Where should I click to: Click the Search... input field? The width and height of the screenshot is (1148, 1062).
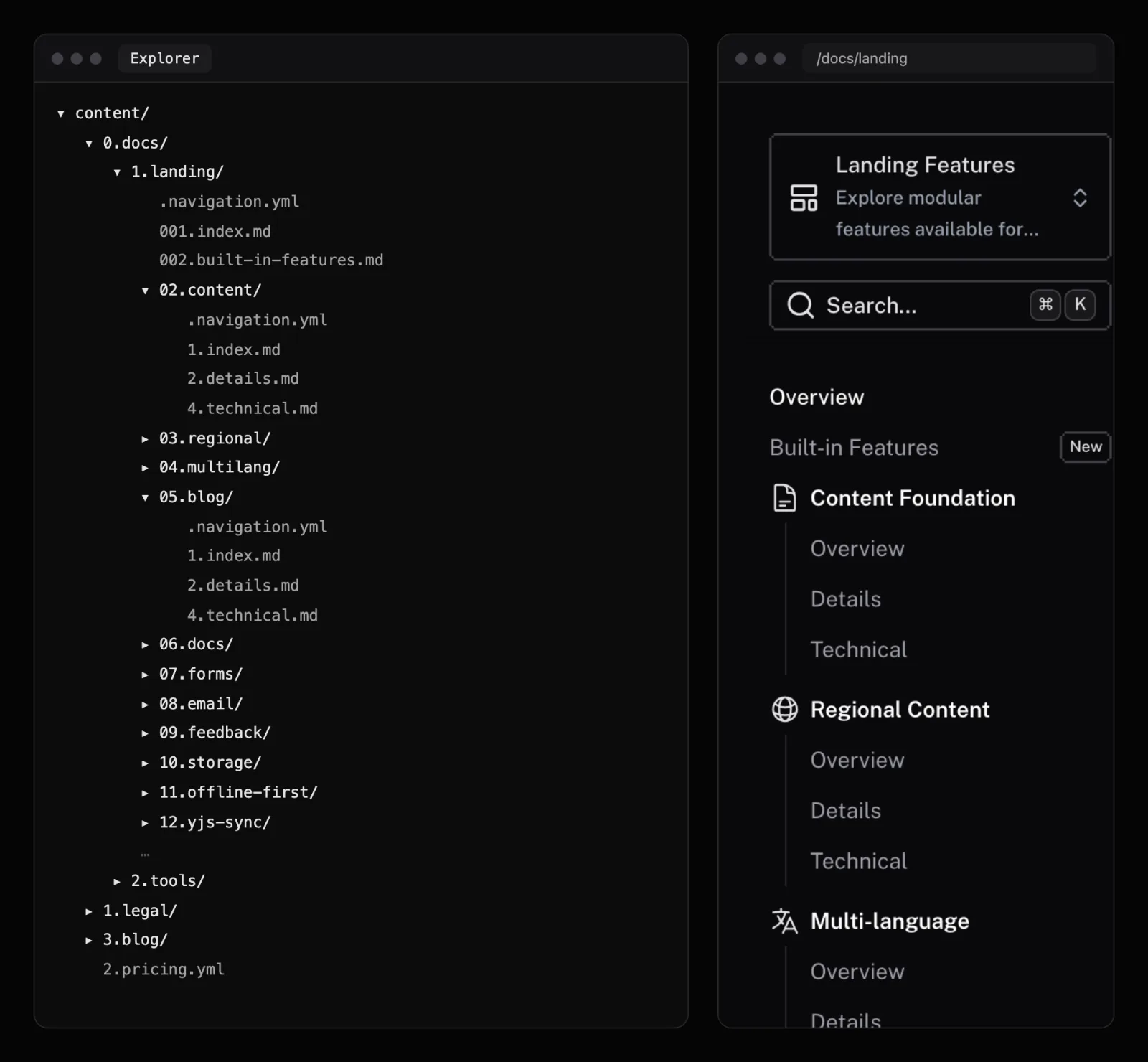[940, 305]
